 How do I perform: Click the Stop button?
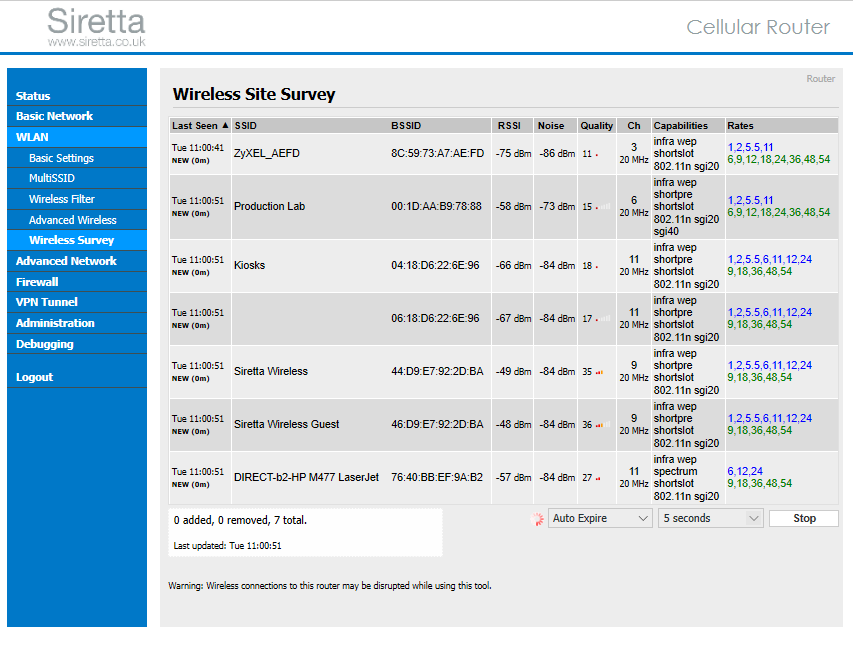pos(803,518)
